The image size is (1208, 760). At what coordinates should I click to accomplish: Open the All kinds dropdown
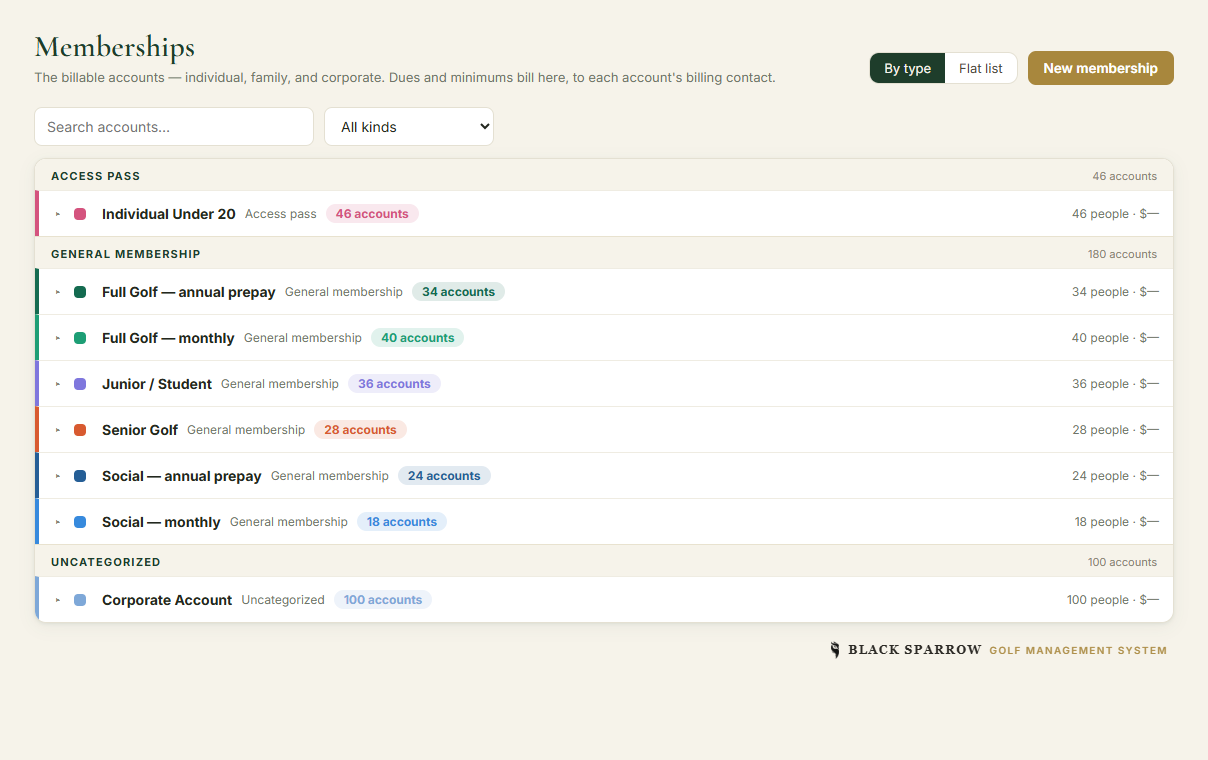coord(409,127)
